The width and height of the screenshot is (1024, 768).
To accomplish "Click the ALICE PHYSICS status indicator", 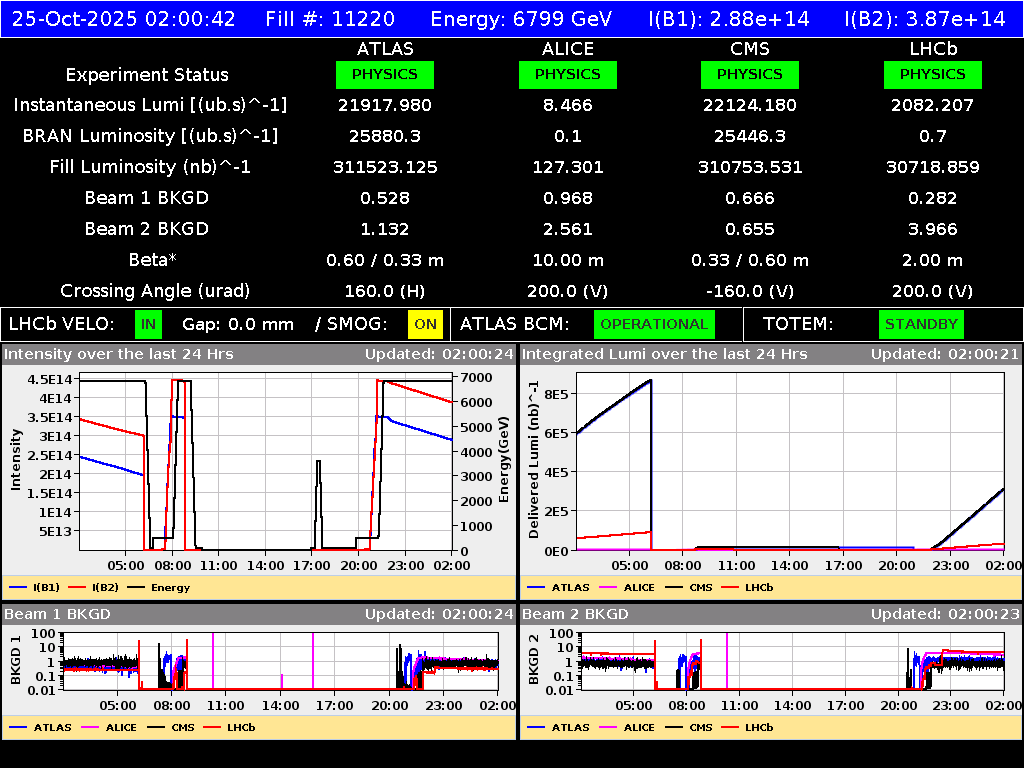I will point(567,74).
